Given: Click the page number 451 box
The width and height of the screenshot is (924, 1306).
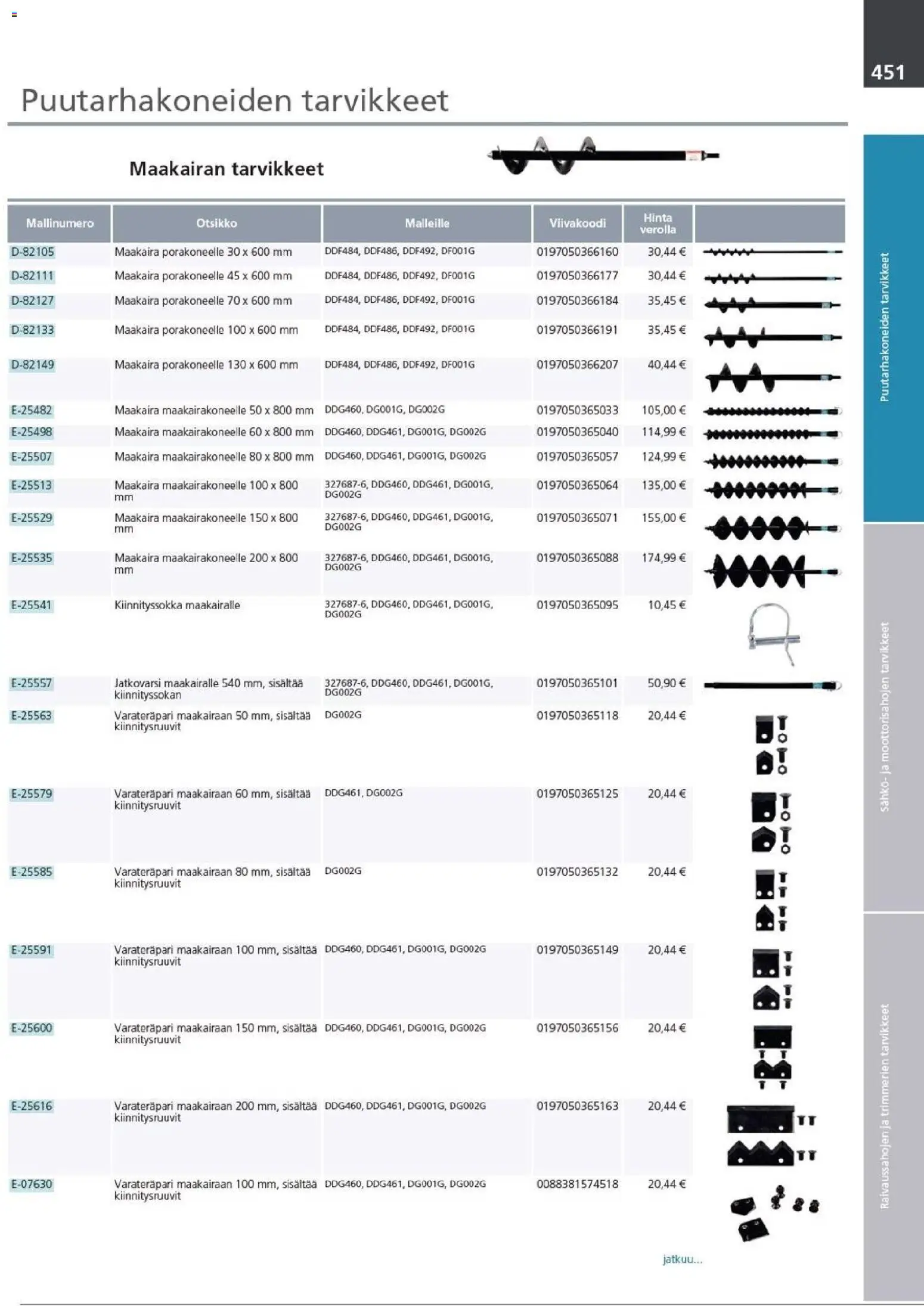Looking at the screenshot, I should (x=894, y=72).
